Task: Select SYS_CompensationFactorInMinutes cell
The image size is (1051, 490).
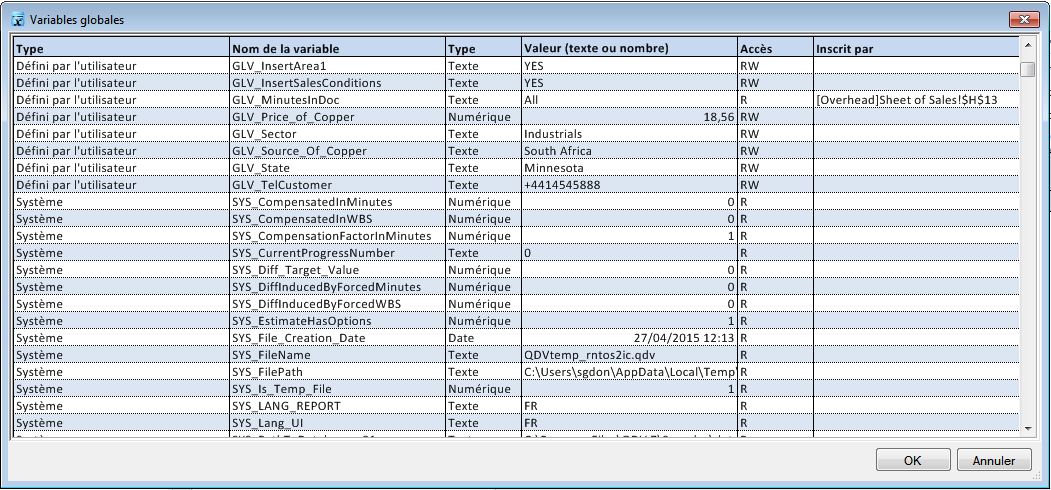Action: tap(338, 236)
